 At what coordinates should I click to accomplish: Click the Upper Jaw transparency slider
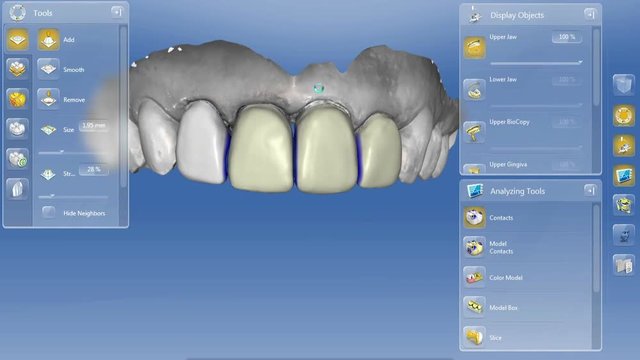tap(536, 63)
